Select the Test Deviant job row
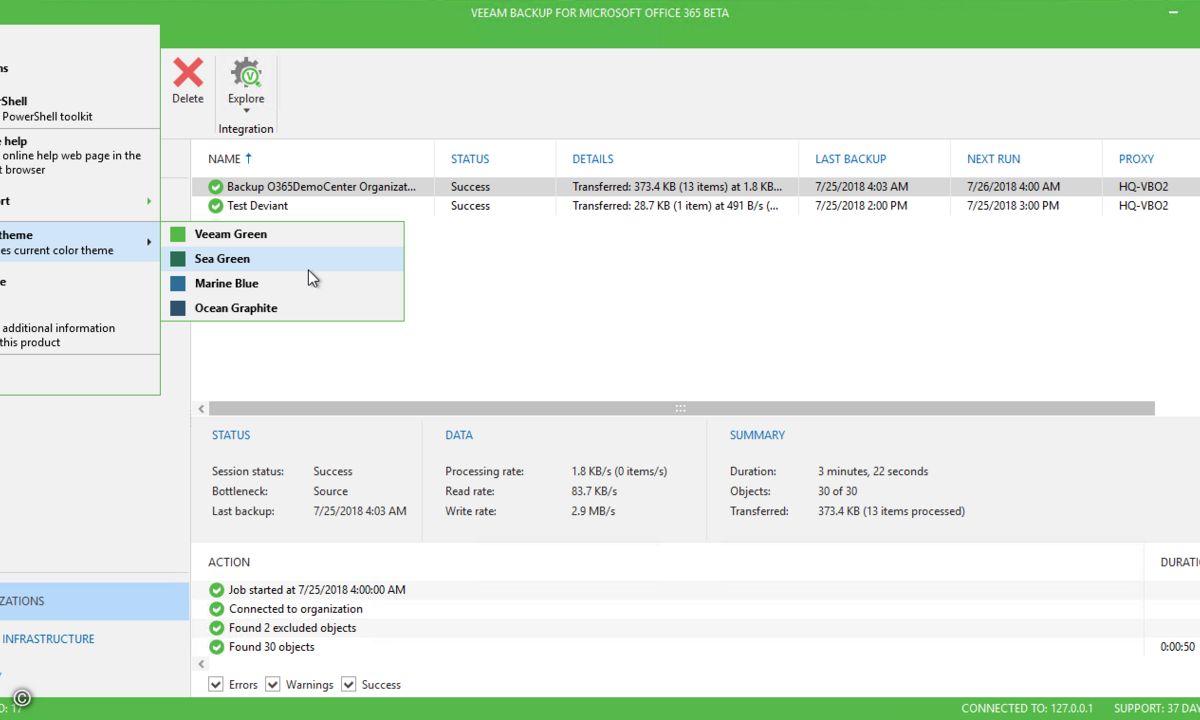This screenshot has height=720, width=1200. [x=696, y=206]
